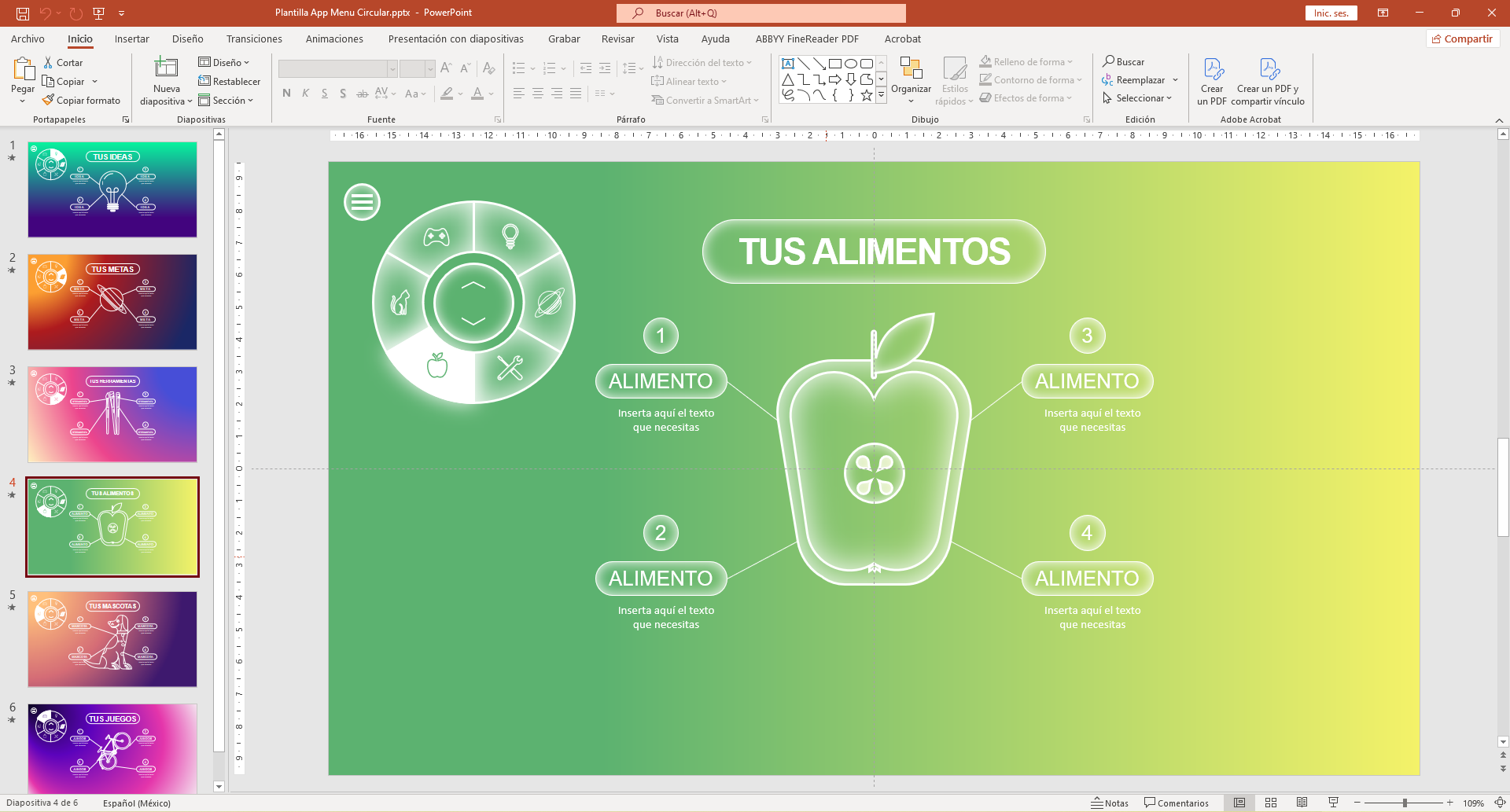This screenshot has height=812, width=1510.
Task: Expand the shapes gallery with More arrow
Action: click(882, 95)
